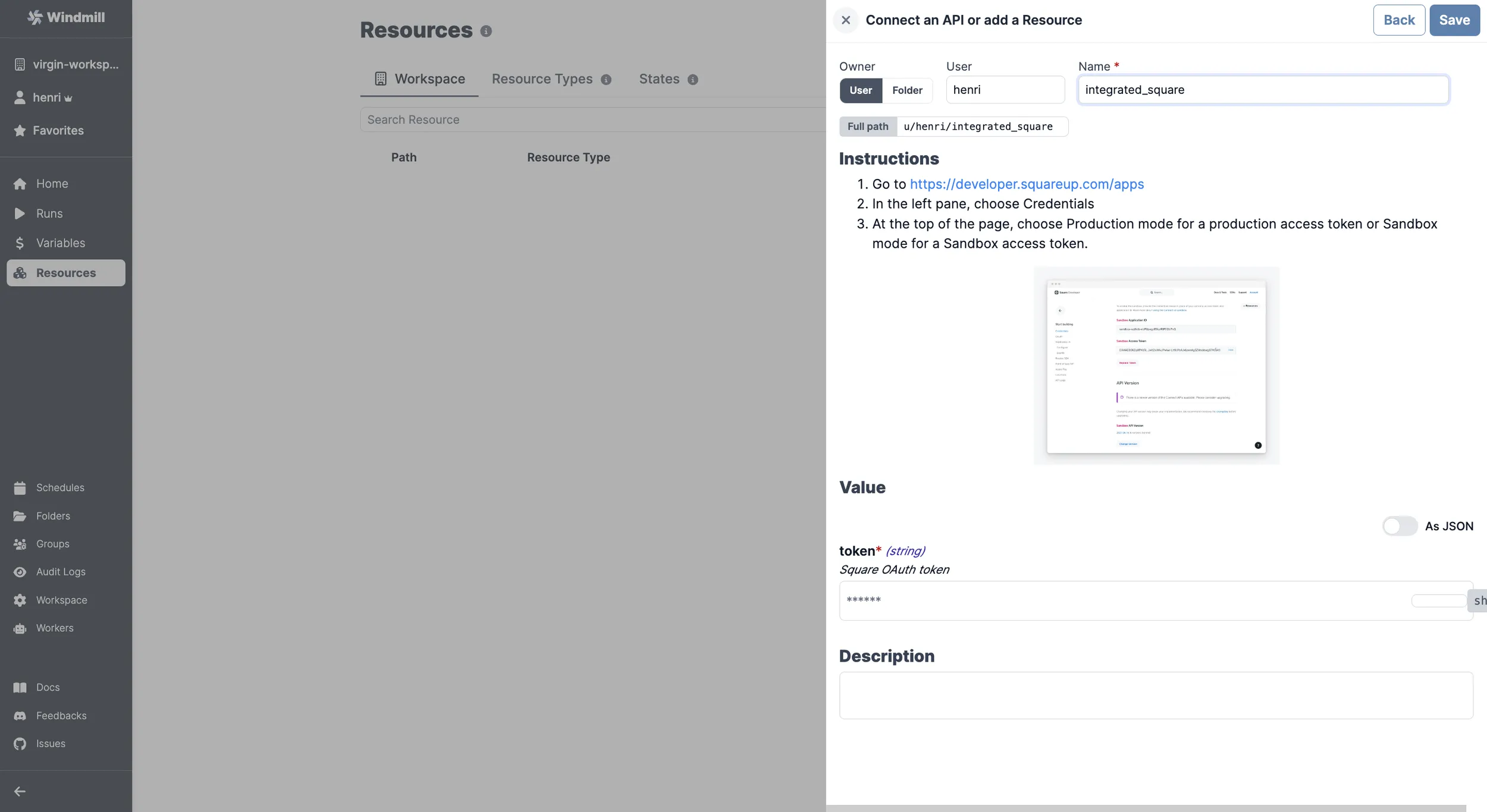
Task: Enable the As JSON switch
Action: (1400, 526)
